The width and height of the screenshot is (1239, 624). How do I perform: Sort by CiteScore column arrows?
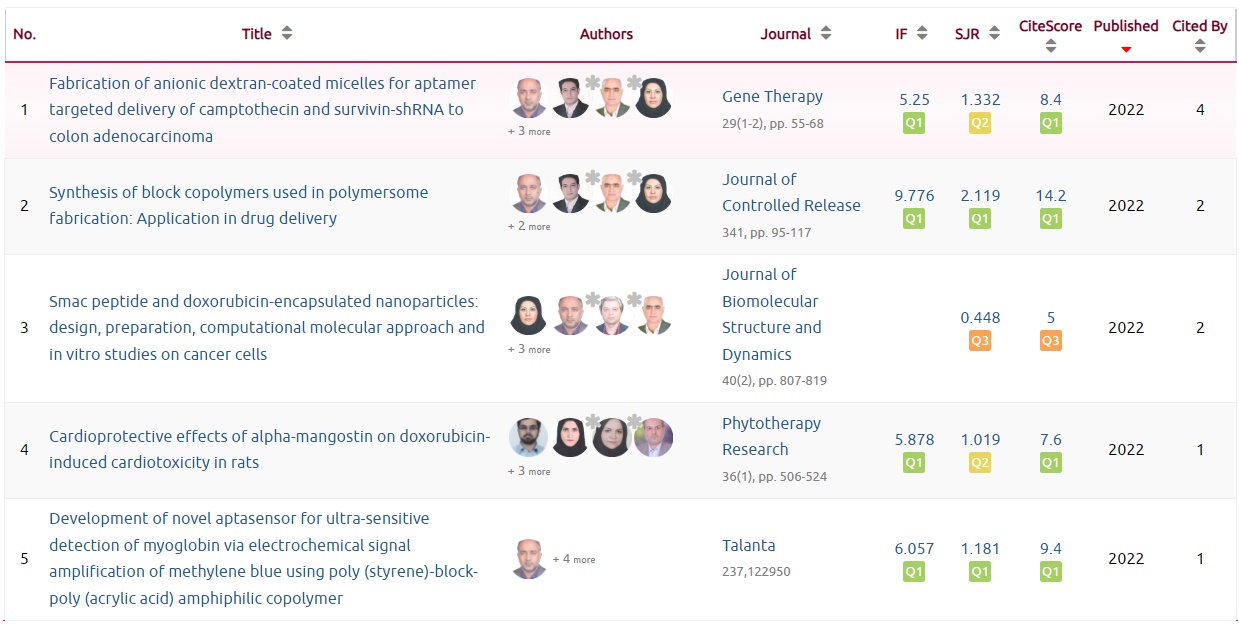coord(1050,46)
